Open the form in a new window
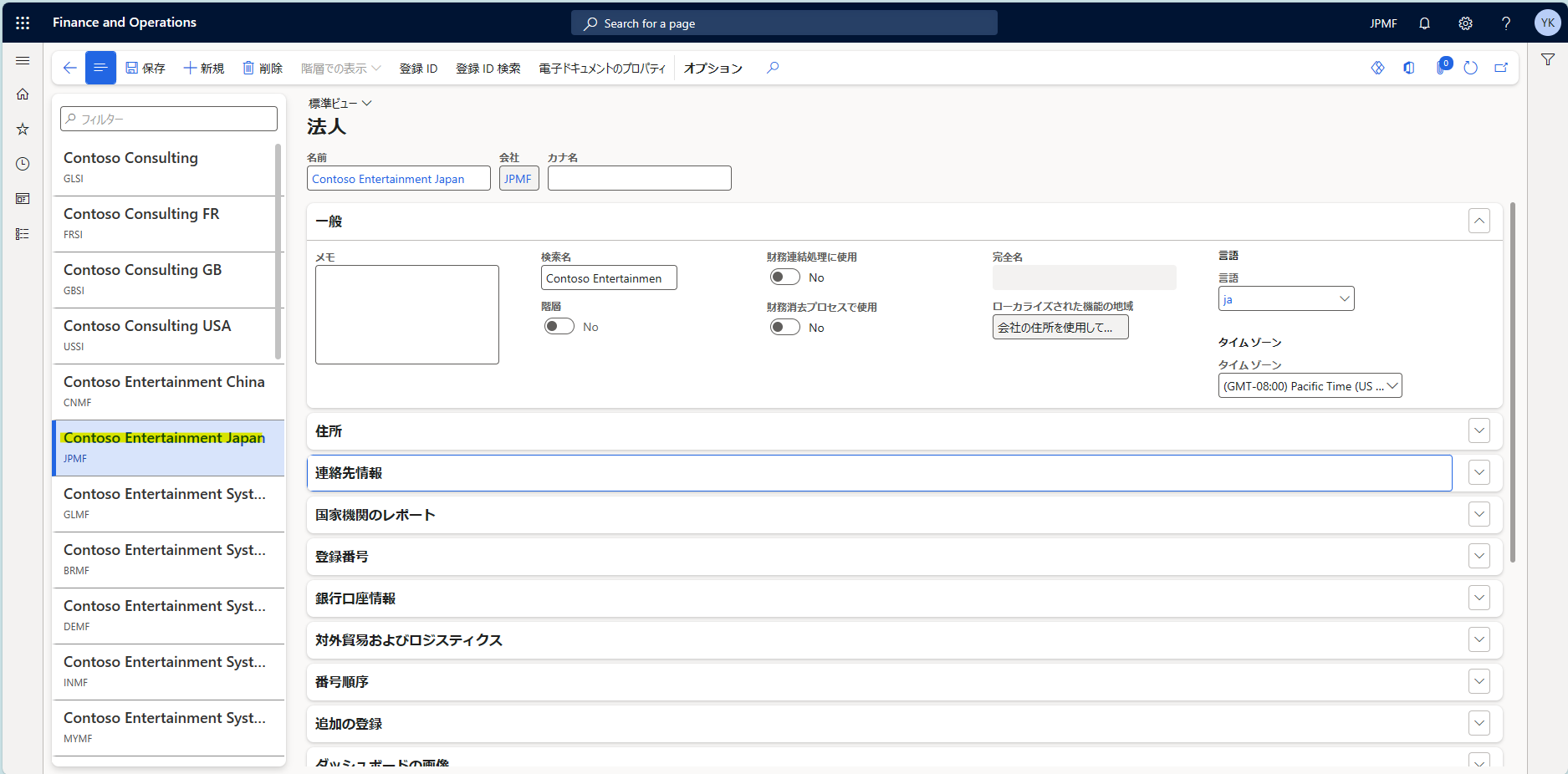 tap(1501, 68)
